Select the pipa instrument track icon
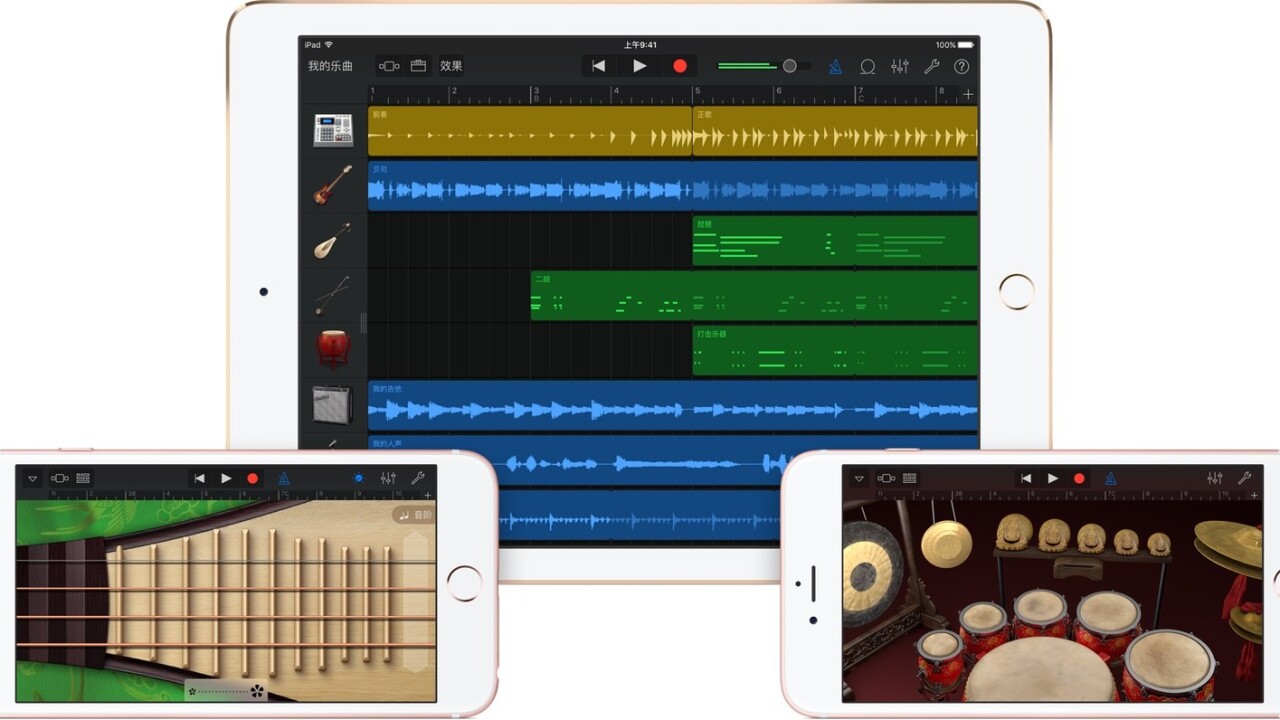This screenshot has height=720, width=1280. coord(333,241)
